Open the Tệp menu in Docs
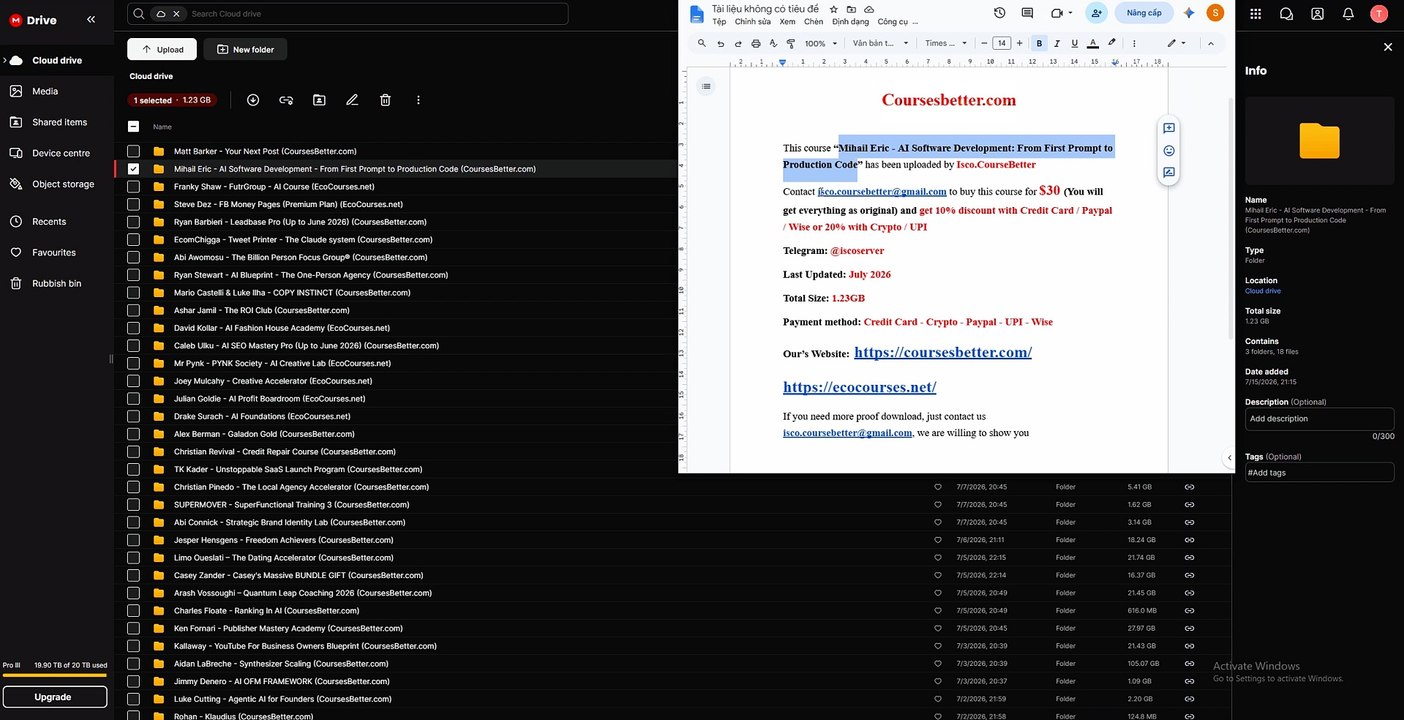This screenshot has height=720, width=1404. [x=719, y=21]
